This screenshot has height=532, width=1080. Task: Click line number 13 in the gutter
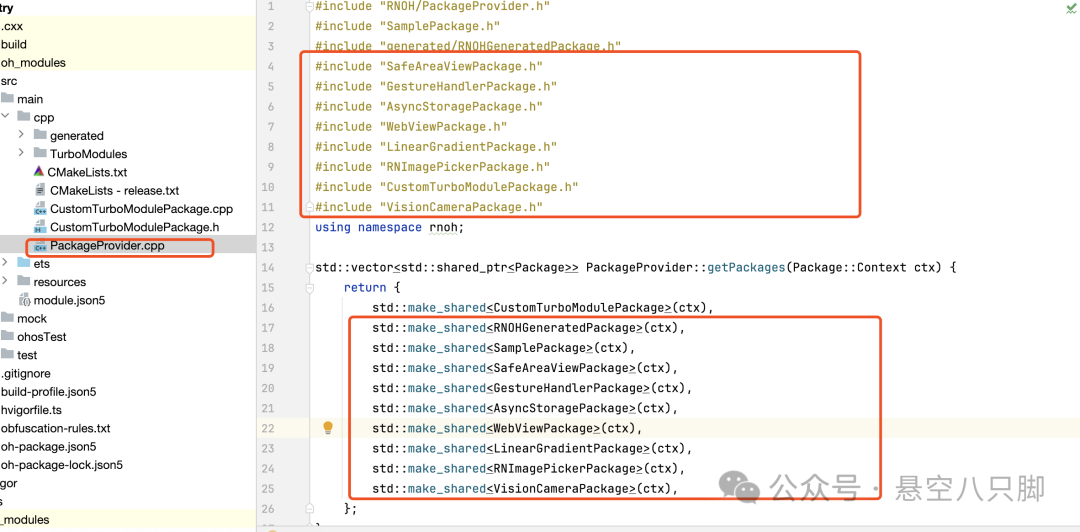(268, 247)
